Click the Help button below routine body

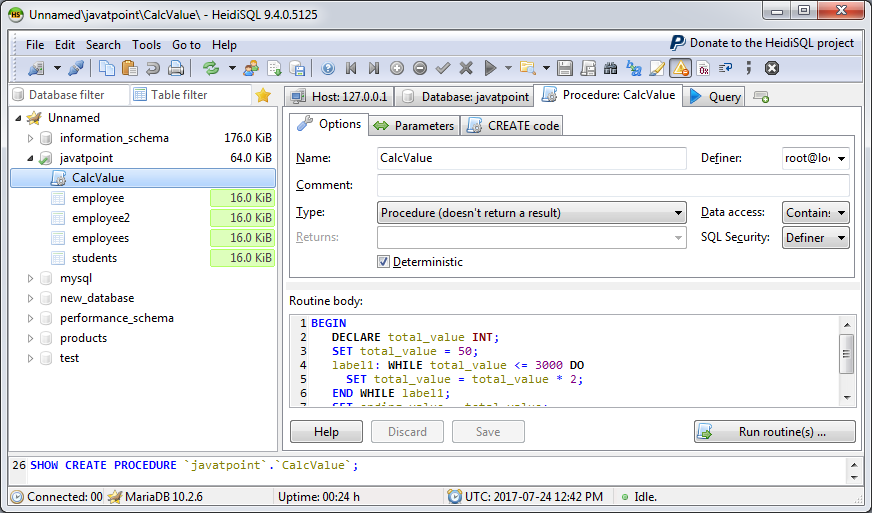click(326, 432)
